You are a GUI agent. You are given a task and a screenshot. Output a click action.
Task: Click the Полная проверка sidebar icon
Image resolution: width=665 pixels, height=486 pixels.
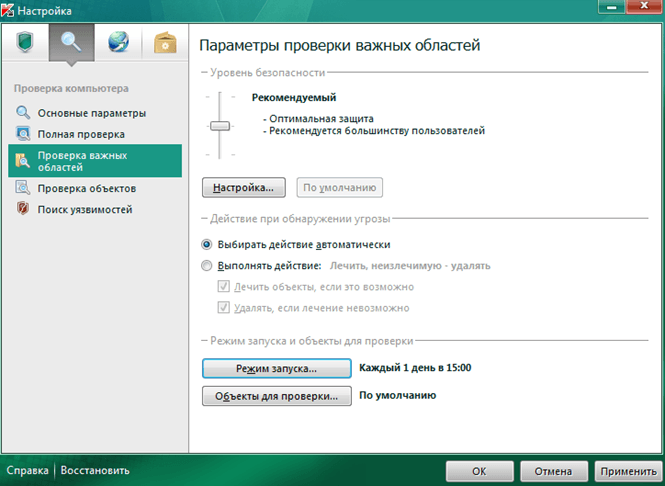click(x=23, y=134)
